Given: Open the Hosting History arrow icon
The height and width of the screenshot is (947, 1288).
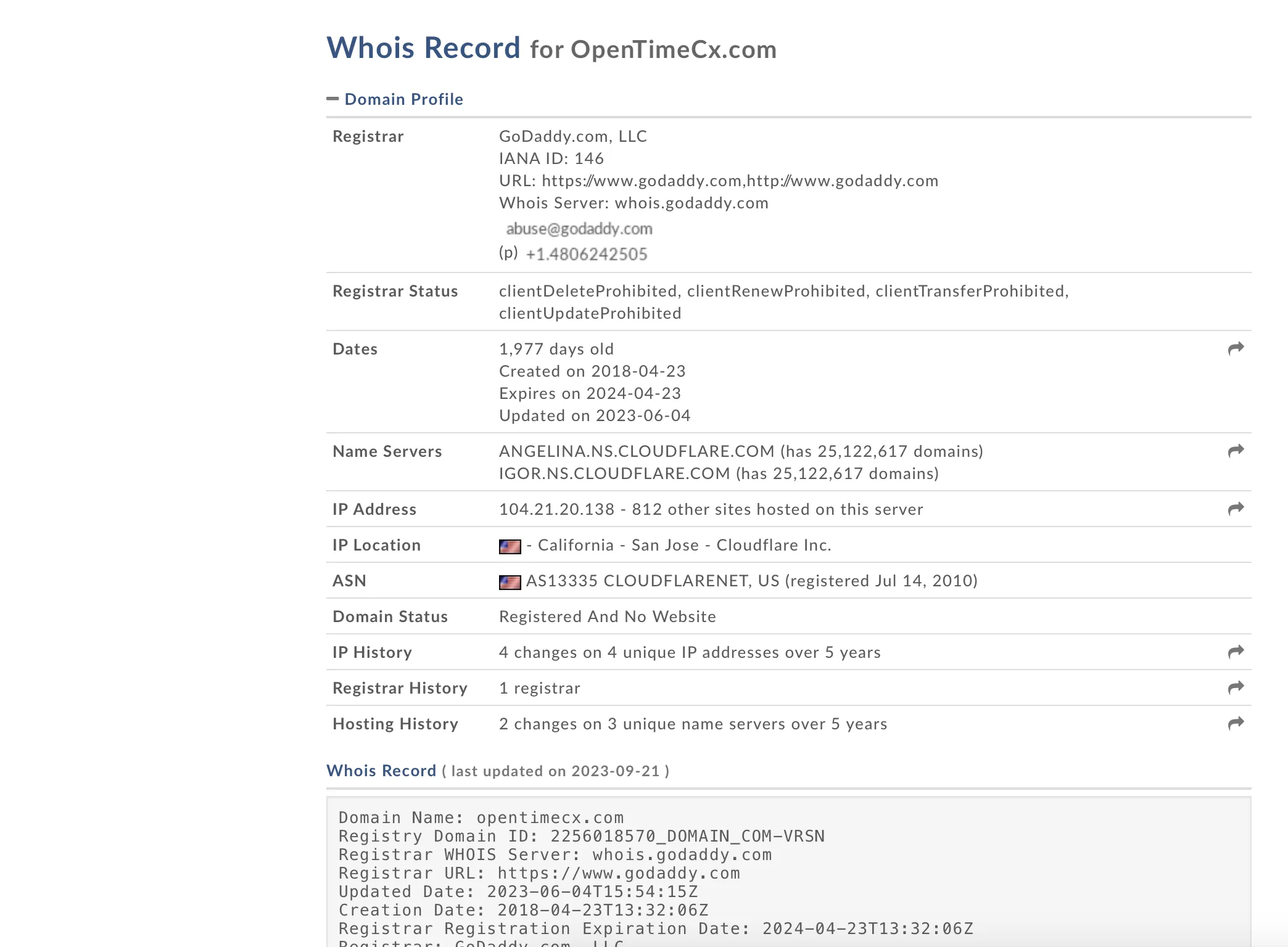Looking at the screenshot, I should tap(1236, 724).
